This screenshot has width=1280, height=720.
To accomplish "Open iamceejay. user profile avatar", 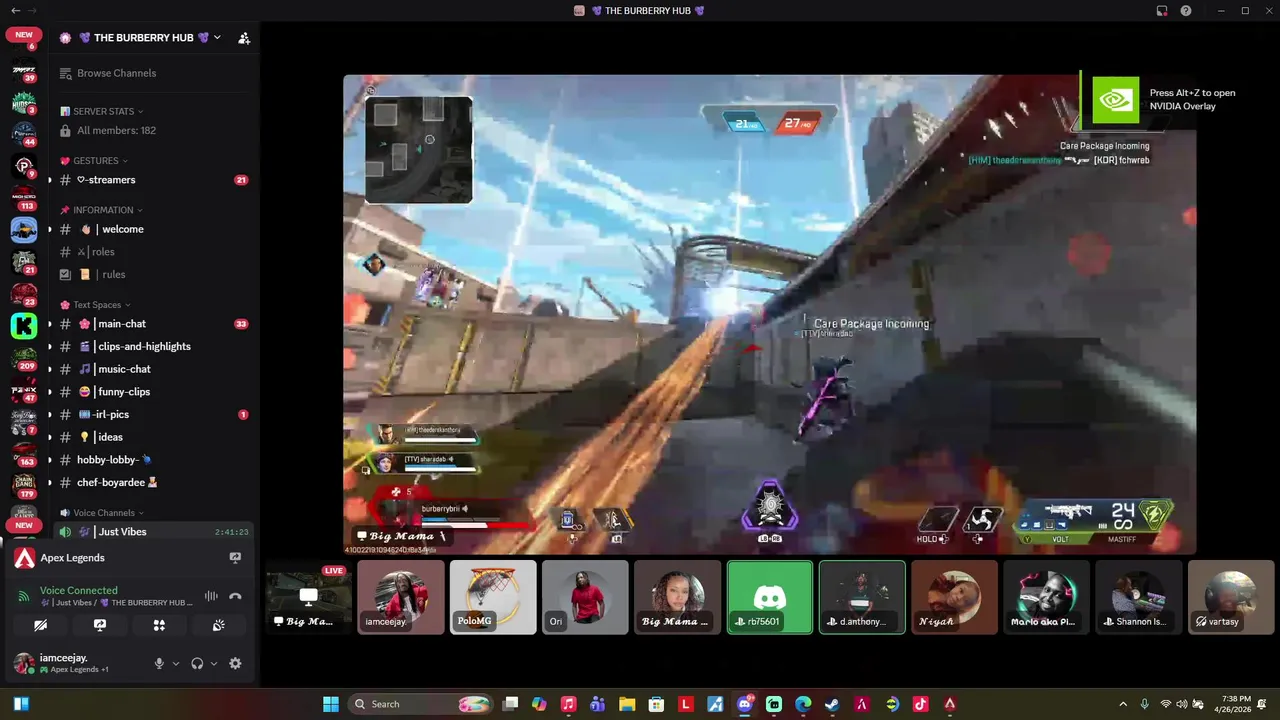I will [24, 663].
